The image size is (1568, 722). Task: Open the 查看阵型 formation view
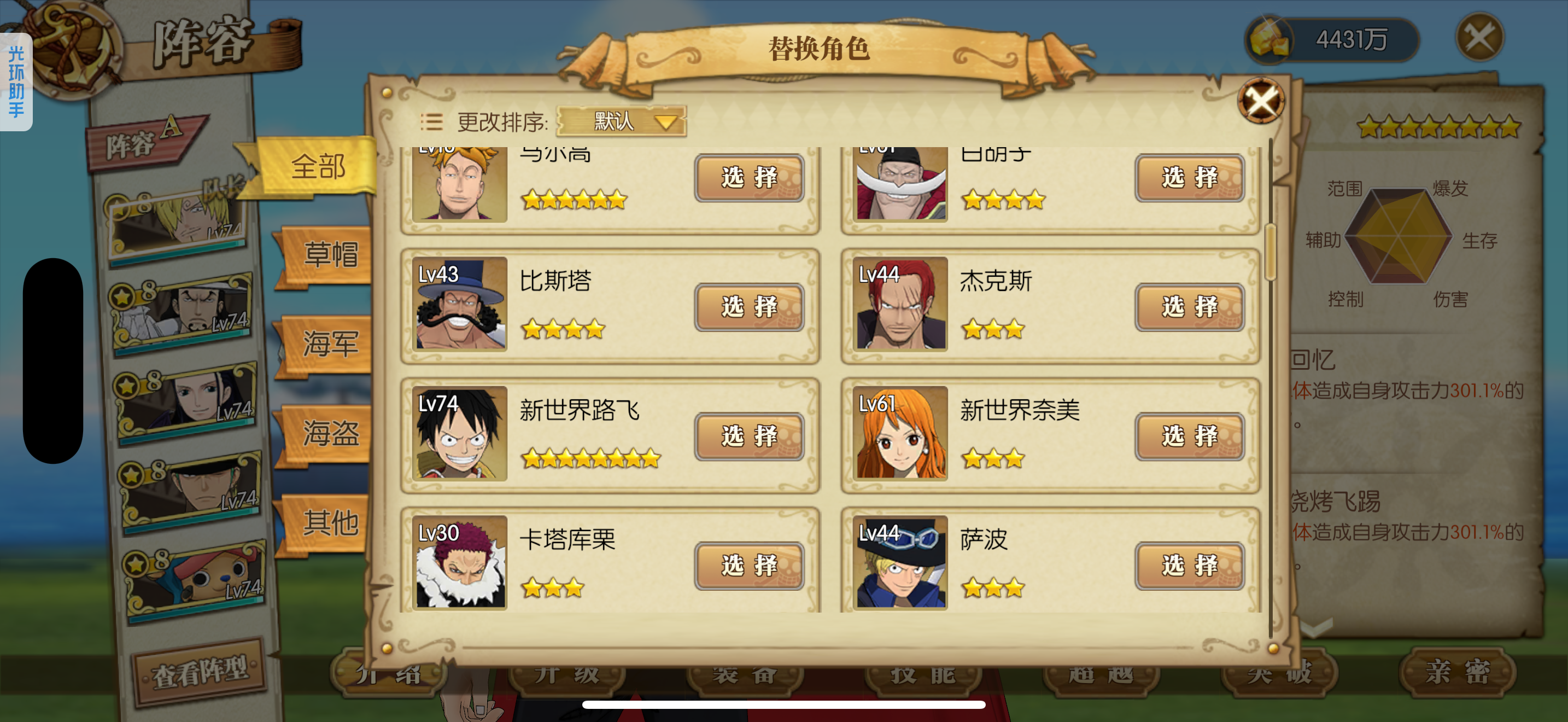pyautogui.click(x=200, y=672)
